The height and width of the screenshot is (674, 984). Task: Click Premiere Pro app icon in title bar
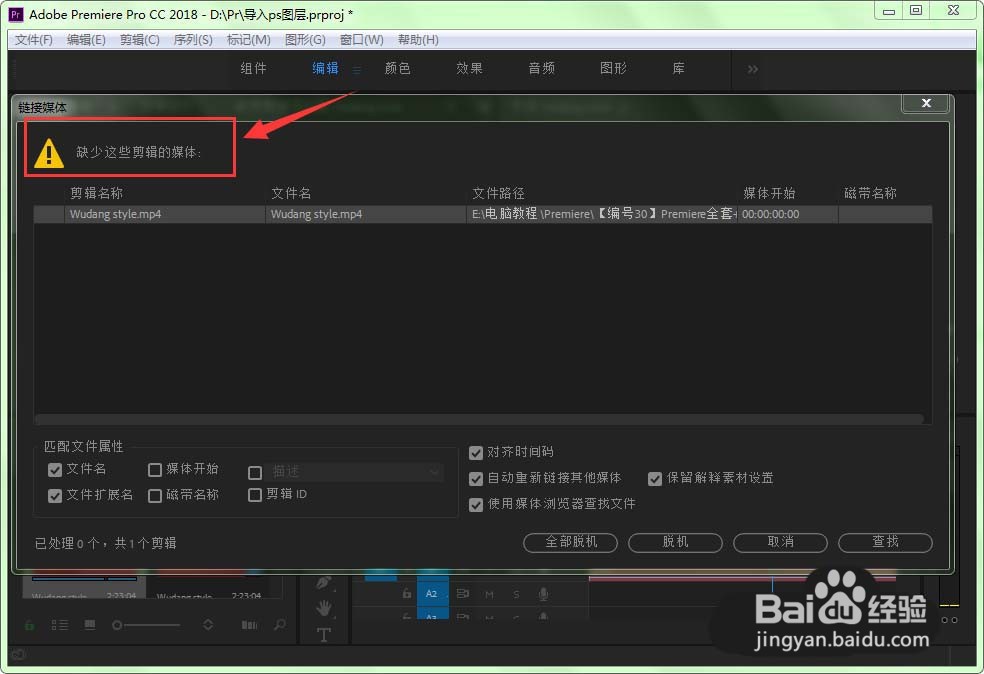[16, 14]
